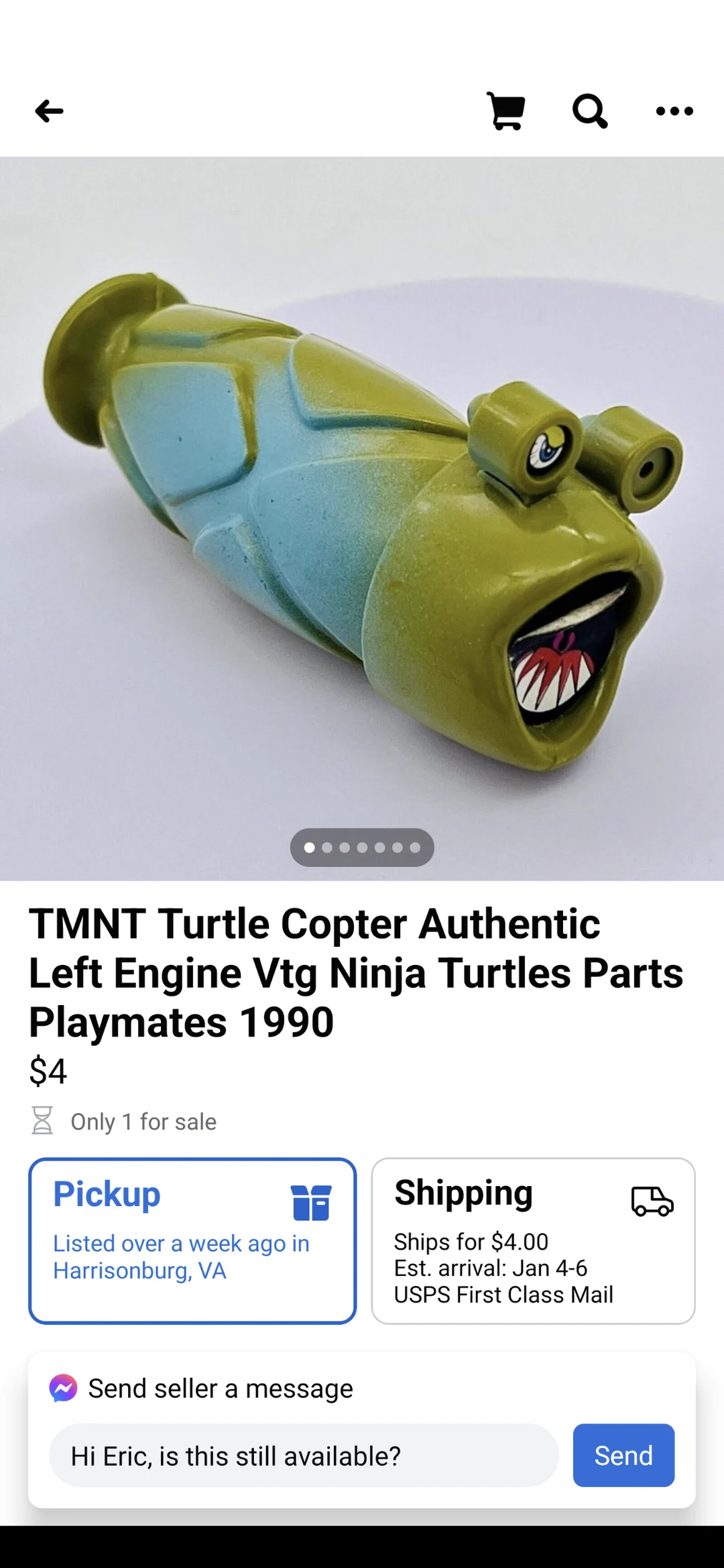This screenshot has height=1568, width=724.
Task: Tap the photo carousel indicator bar
Action: click(x=362, y=848)
